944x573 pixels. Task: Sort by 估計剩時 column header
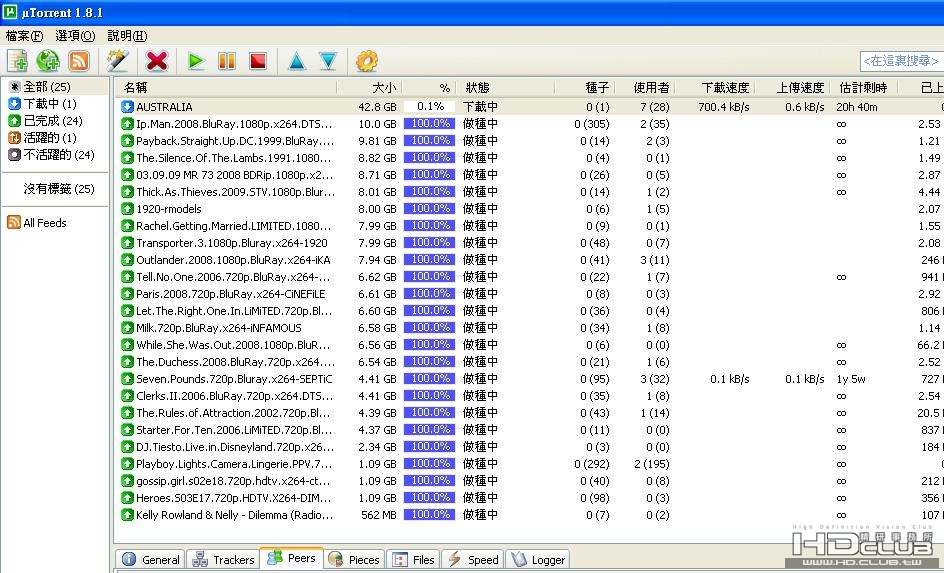864,88
